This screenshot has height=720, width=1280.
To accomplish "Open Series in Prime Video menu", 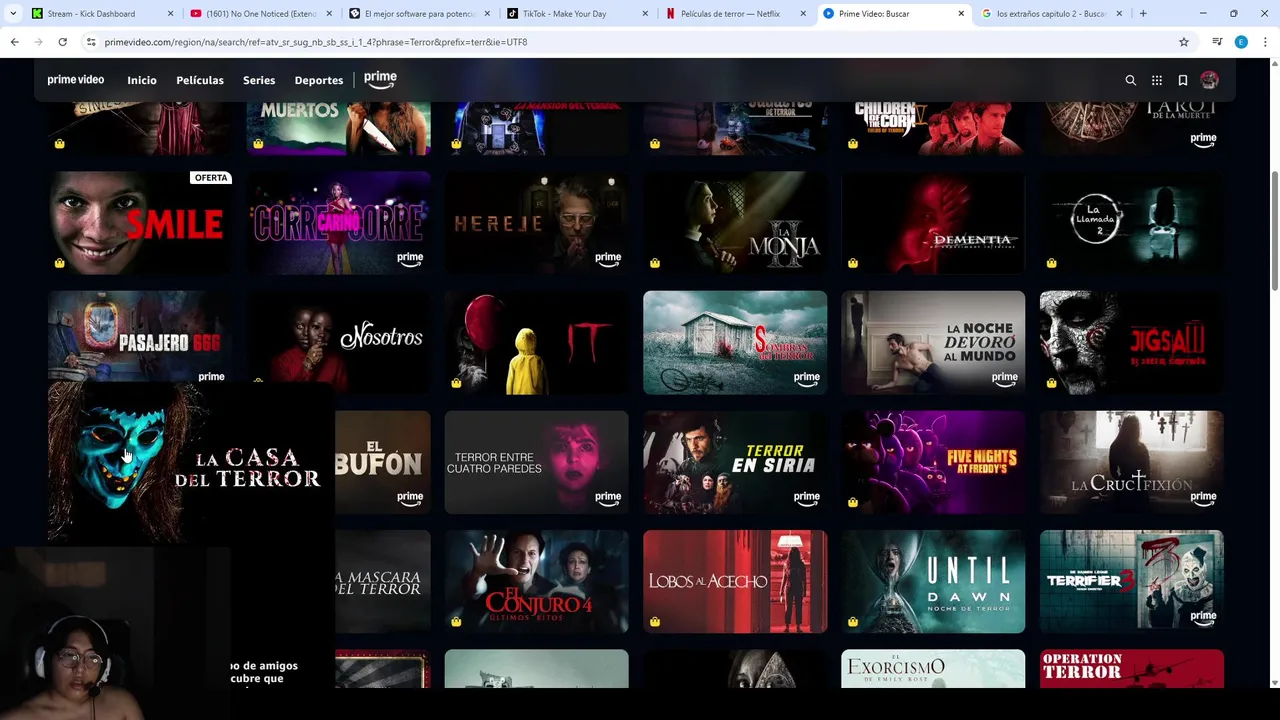I will point(259,80).
